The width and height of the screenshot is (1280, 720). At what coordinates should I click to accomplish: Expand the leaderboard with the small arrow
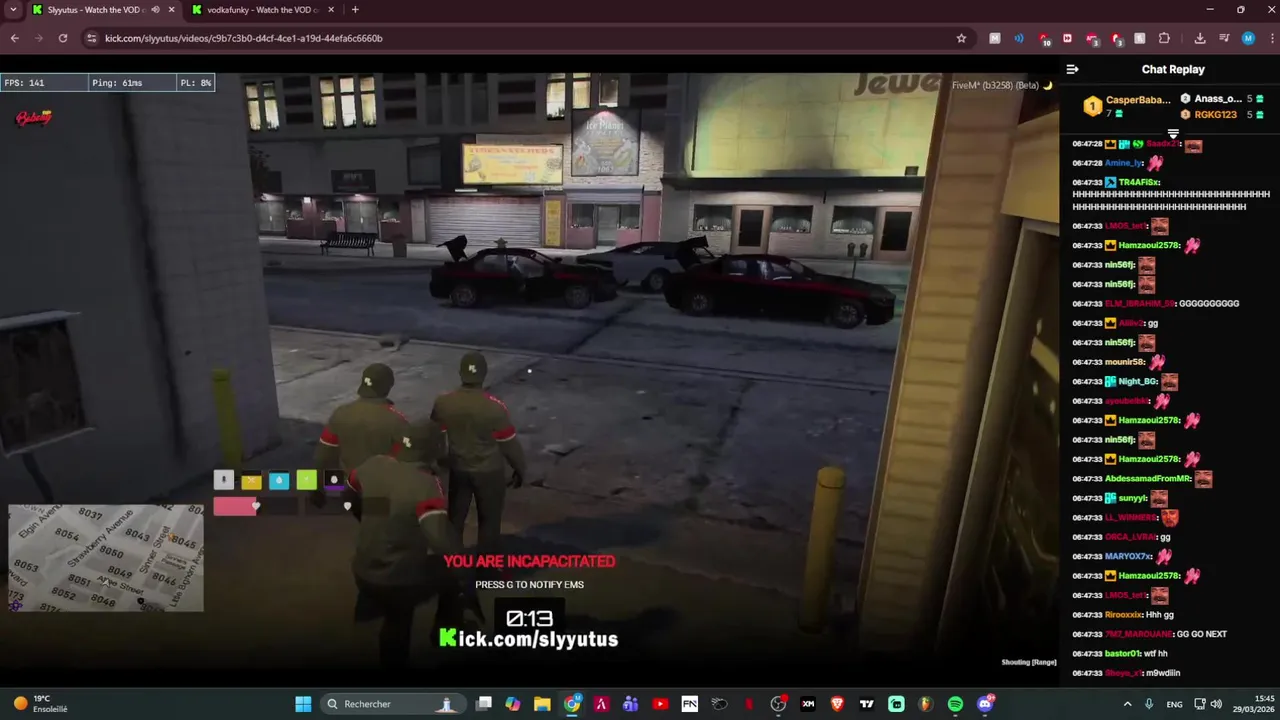(1173, 133)
